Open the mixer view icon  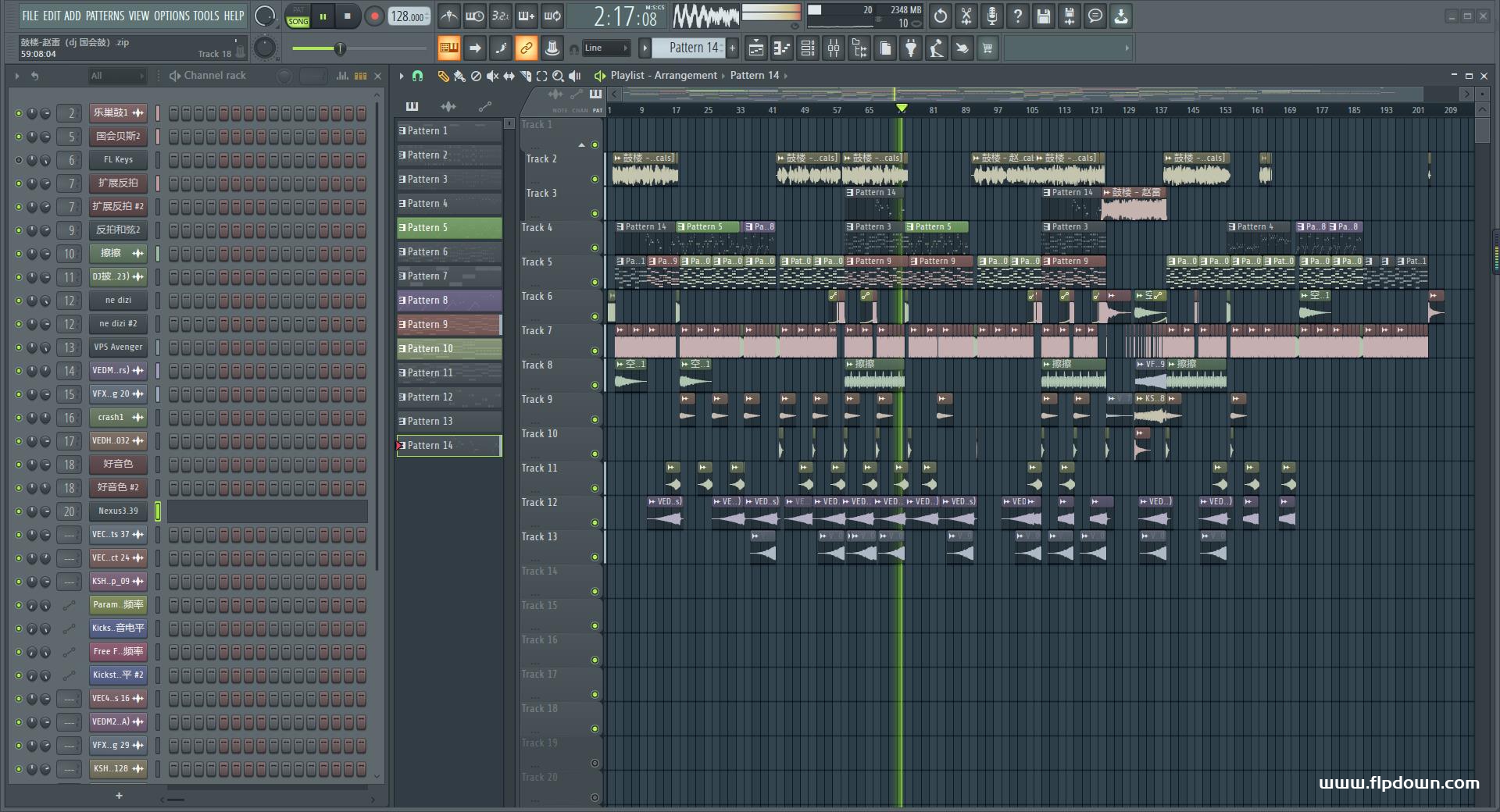click(833, 48)
